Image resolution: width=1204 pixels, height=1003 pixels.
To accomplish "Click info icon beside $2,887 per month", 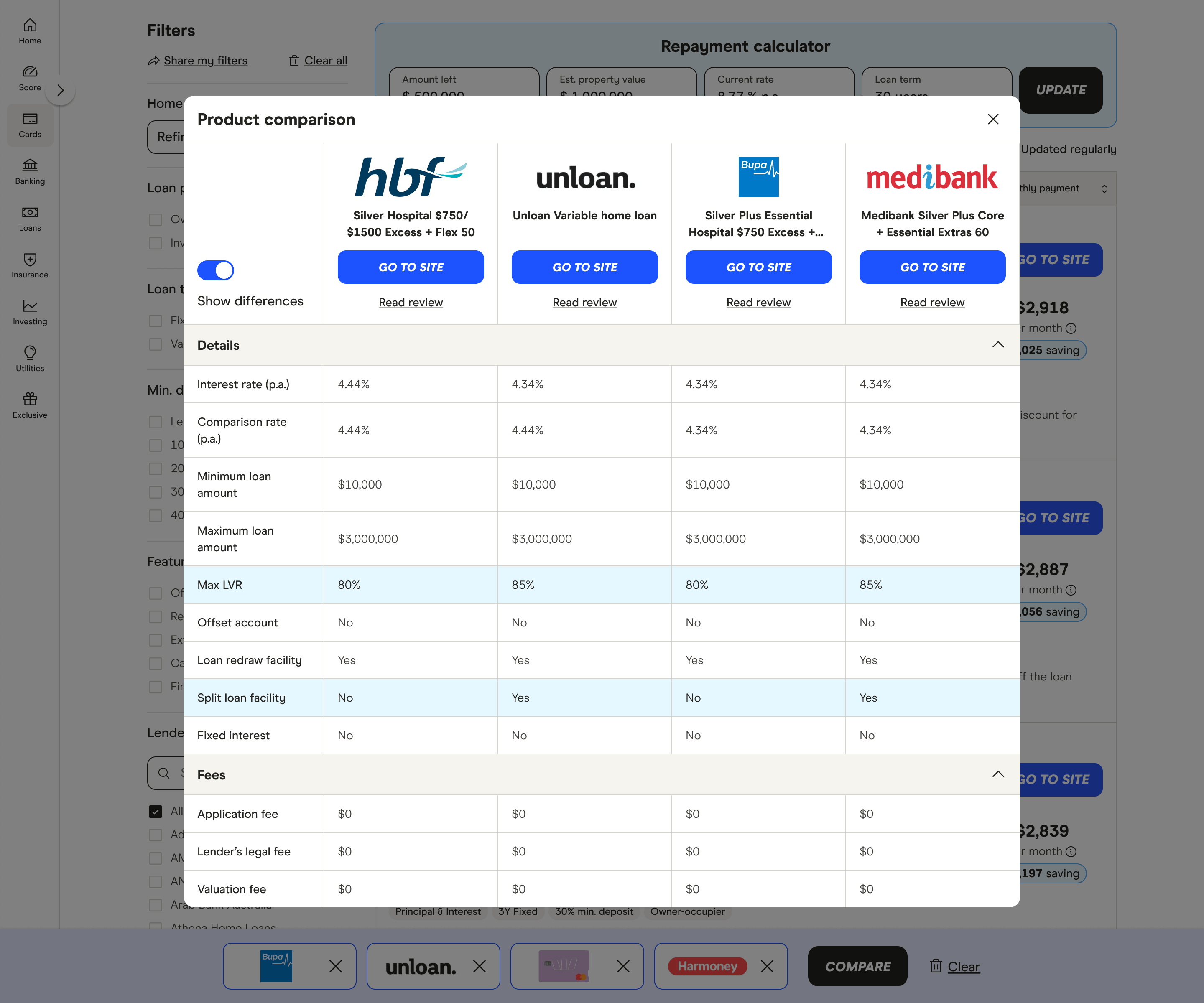I will 1071,590.
